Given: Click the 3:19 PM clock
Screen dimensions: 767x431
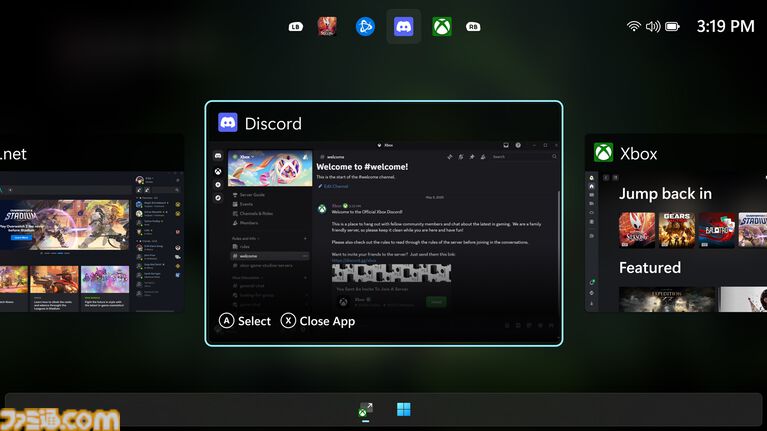Looking at the screenshot, I should click(725, 26).
